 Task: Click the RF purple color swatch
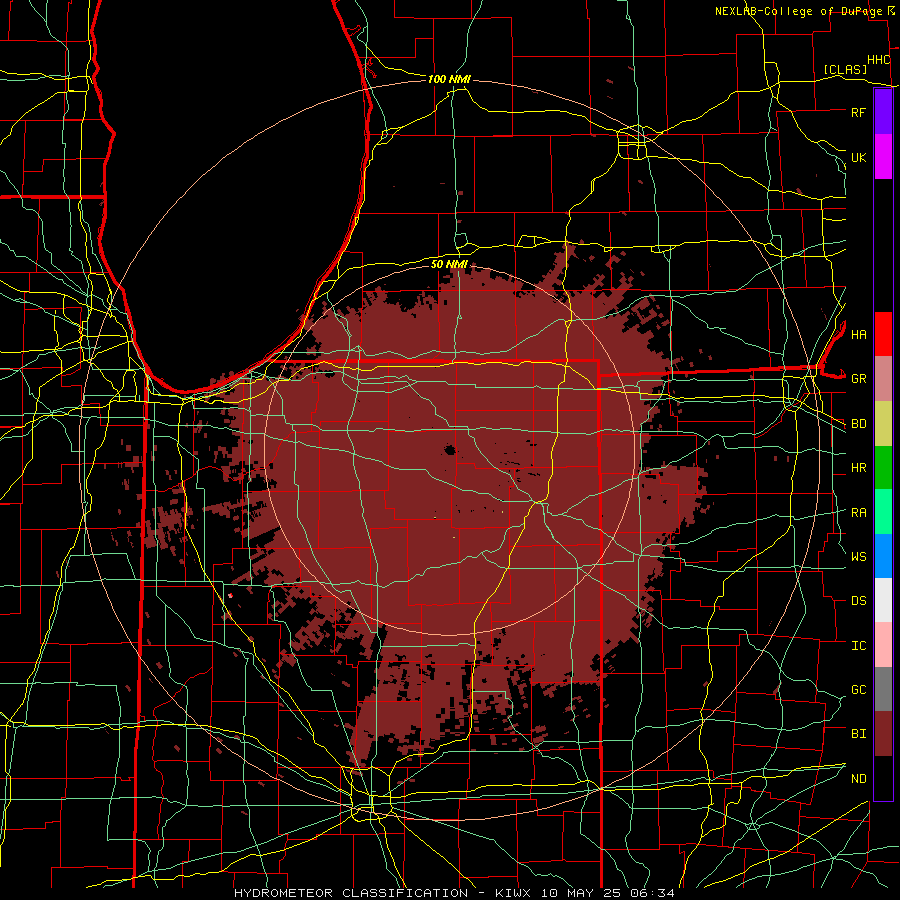click(x=883, y=112)
